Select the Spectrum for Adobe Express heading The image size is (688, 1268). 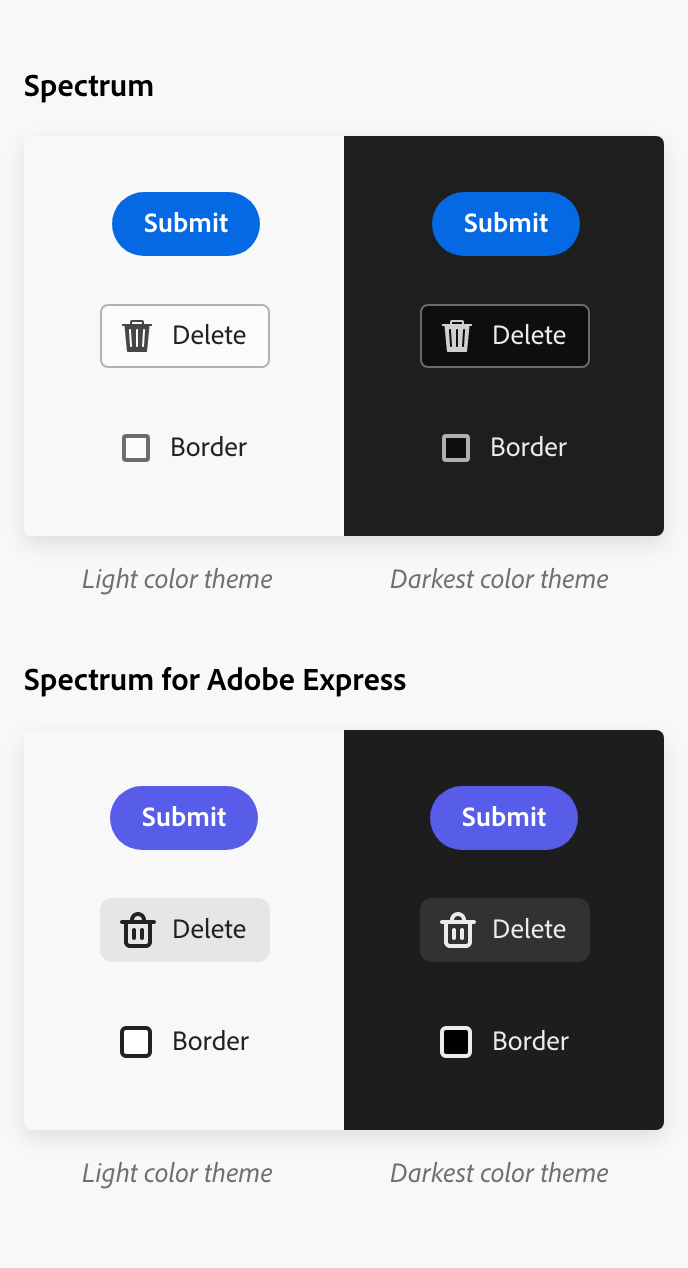click(x=215, y=680)
